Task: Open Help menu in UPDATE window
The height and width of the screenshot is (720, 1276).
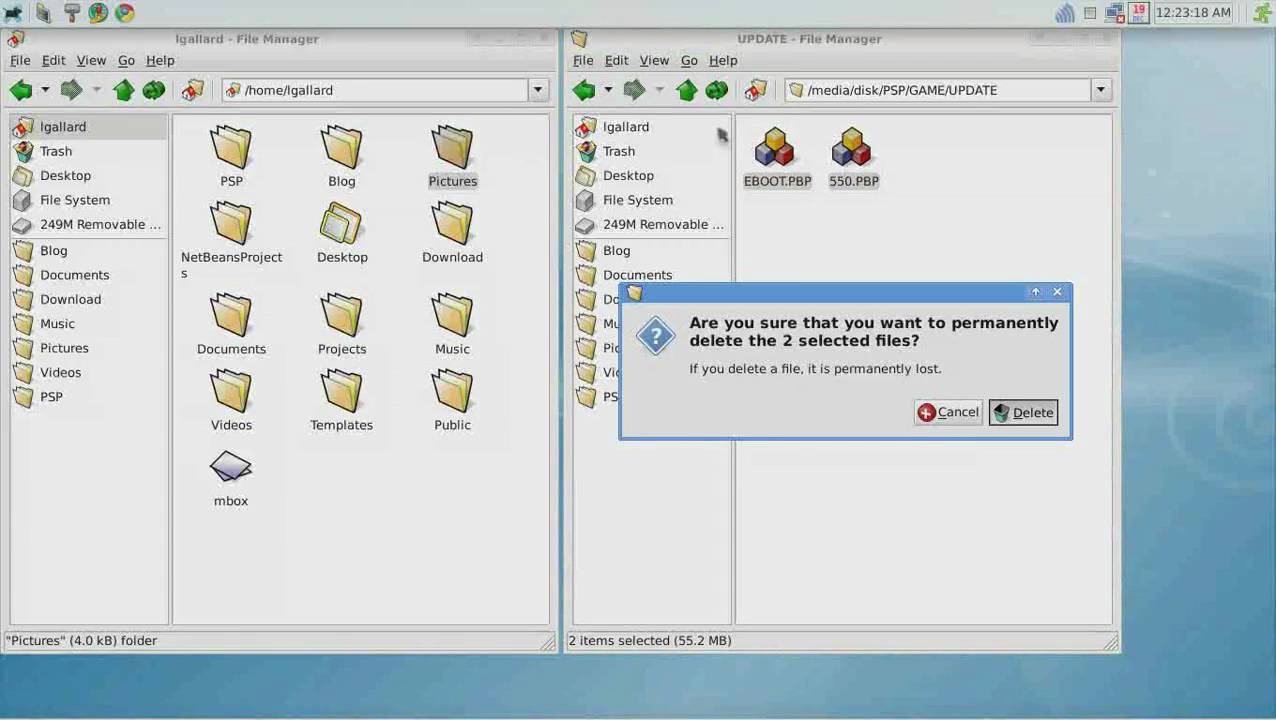Action: click(723, 60)
